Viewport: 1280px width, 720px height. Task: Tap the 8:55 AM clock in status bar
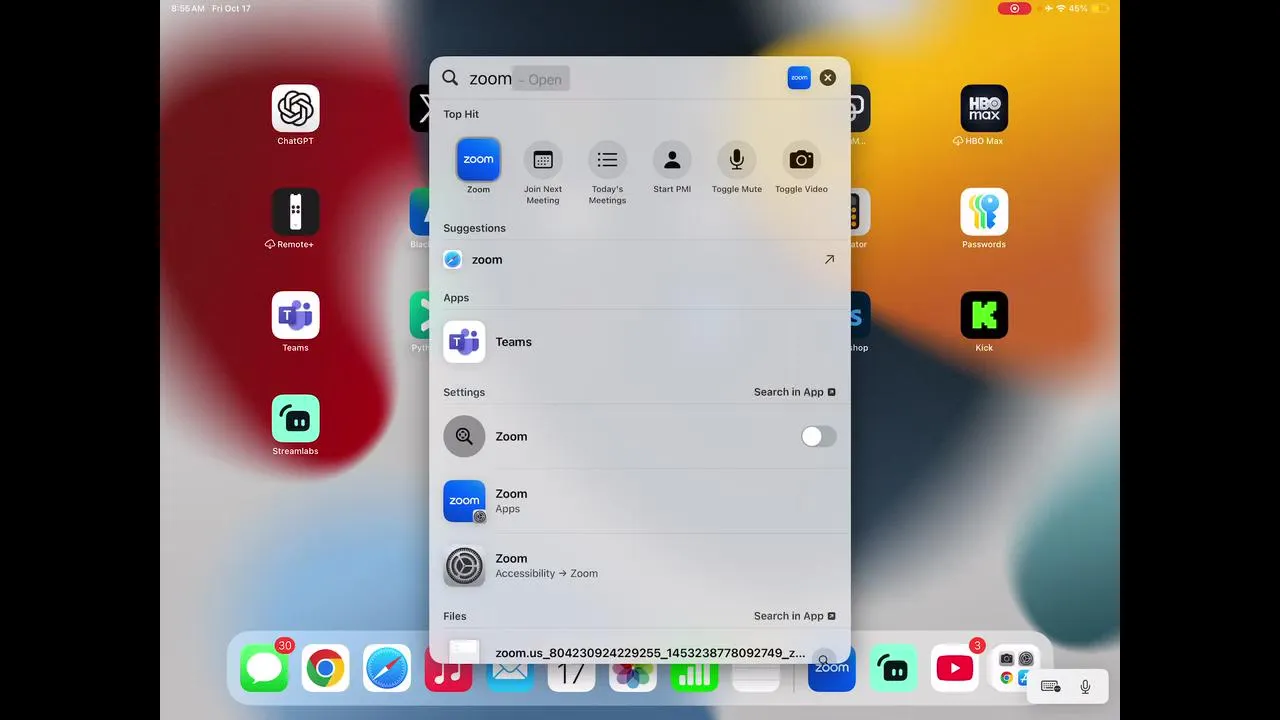tap(188, 8)
